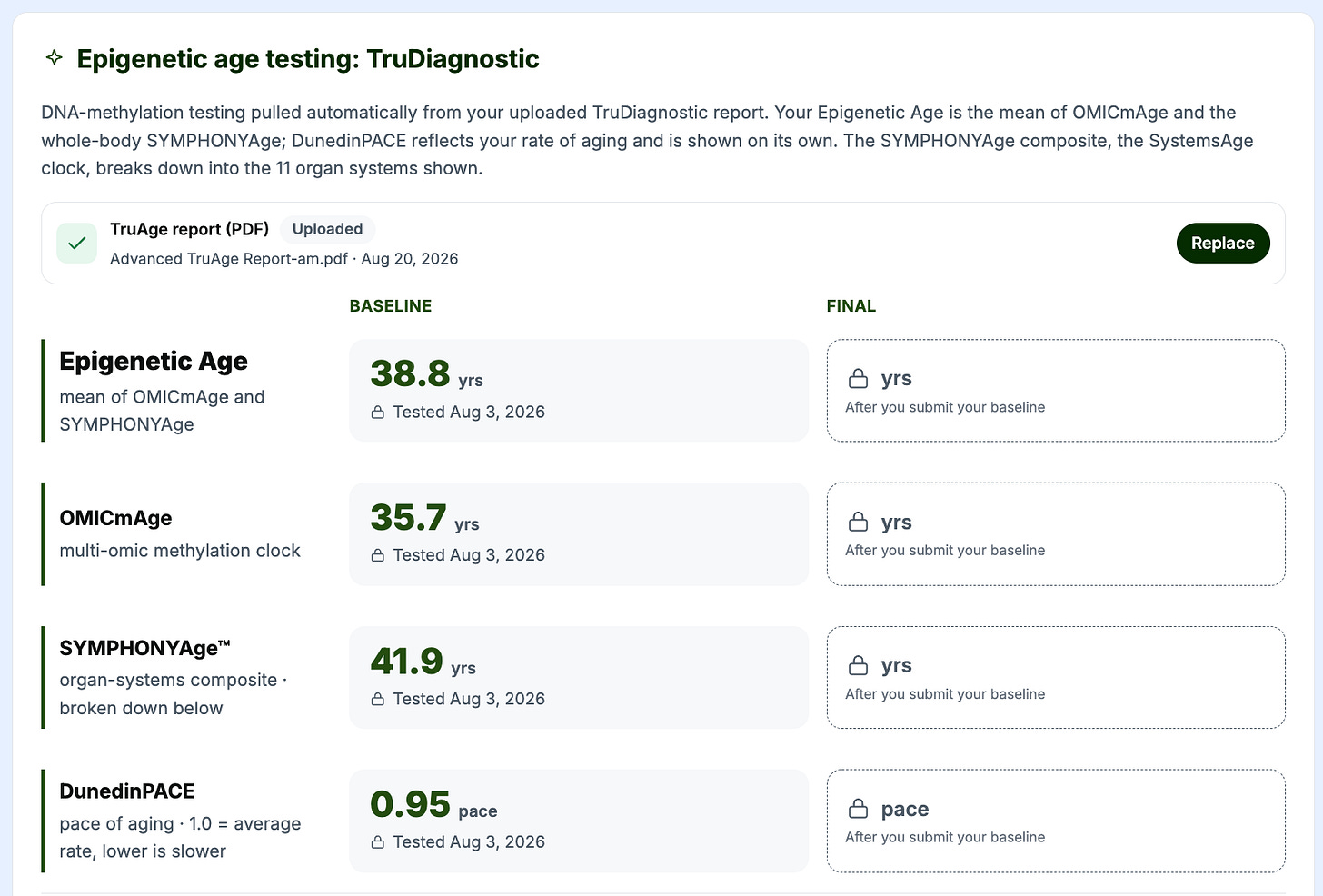Click the Epigenetic age testing: TruDiagnostic heading
This screenshot has width=1323, height=896.
[x=308, y=59]
